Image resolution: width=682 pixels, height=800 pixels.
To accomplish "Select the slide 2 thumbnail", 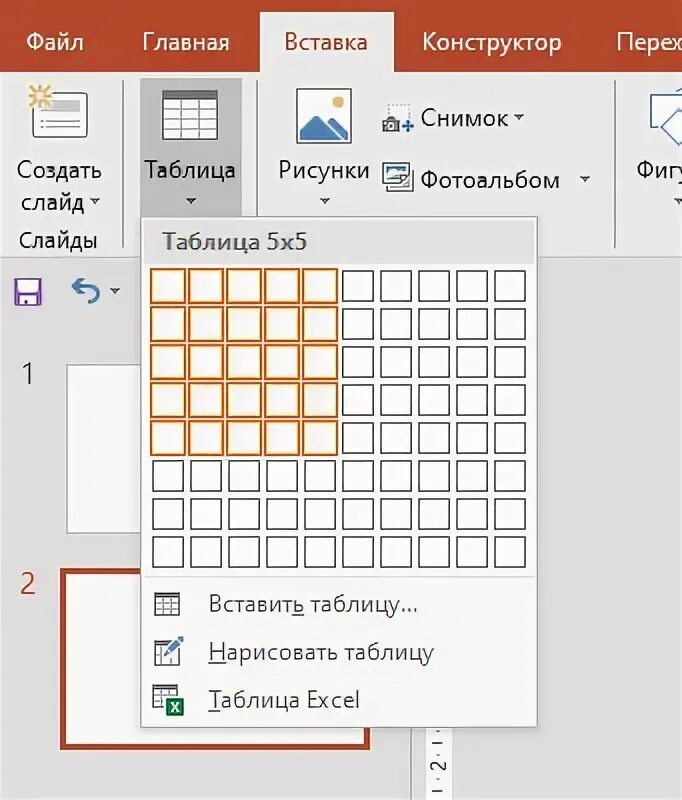I will [x=215, y=660].
